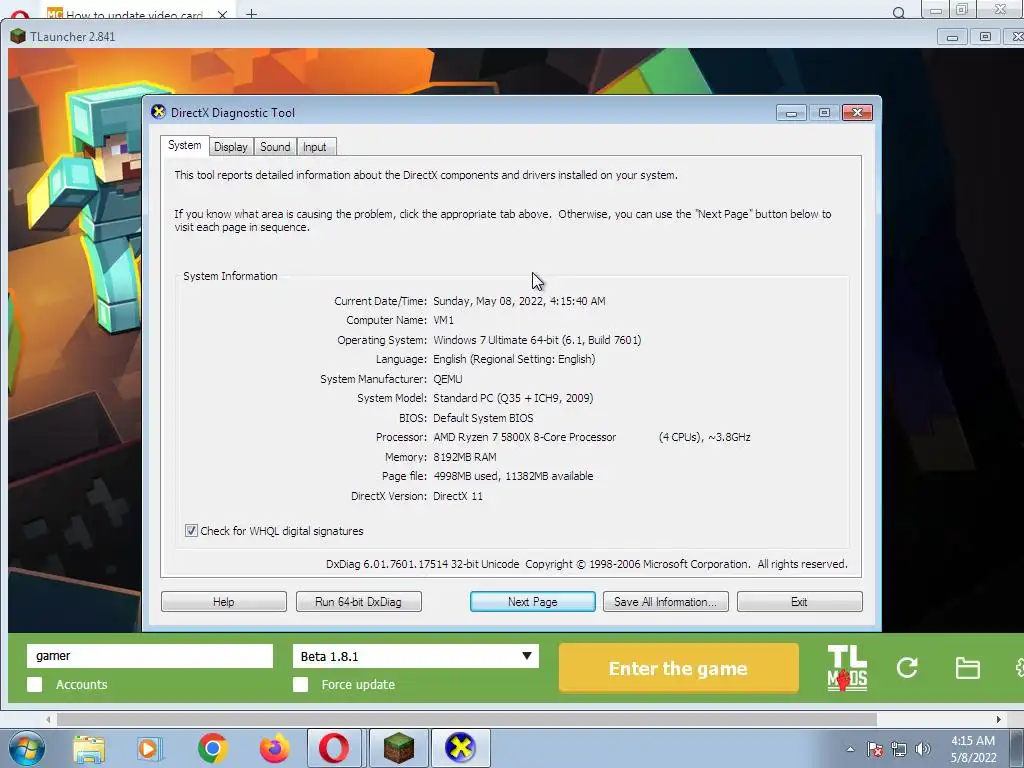Viewport: 1024px width, 768px height.
Task: Click the Exit button in DxDiag
Action: click(x=799, y=601)
